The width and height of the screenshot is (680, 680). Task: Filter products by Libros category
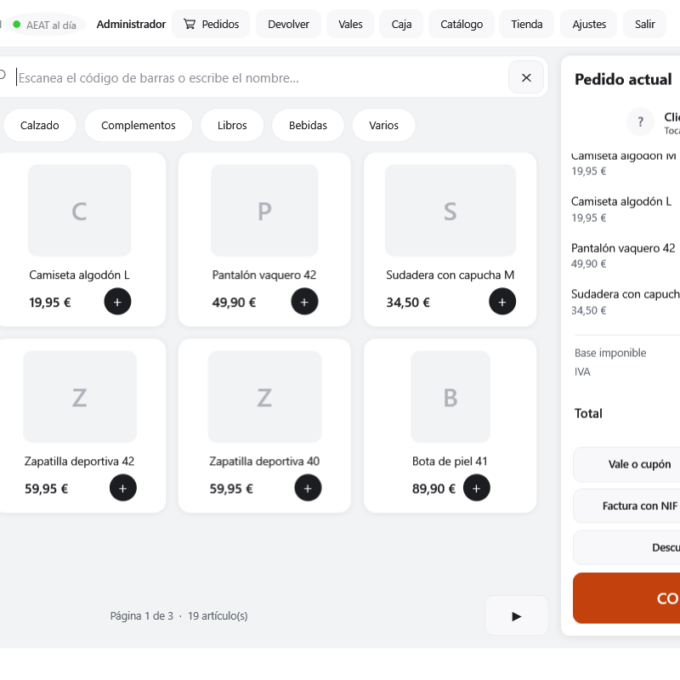232,125
